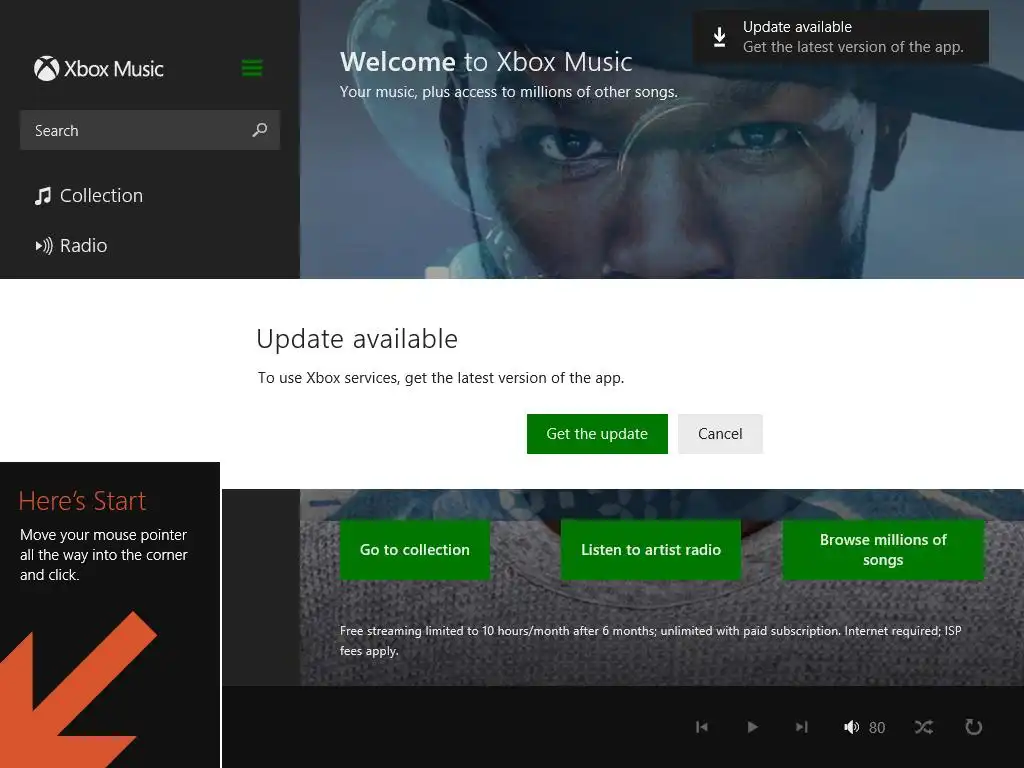Open the green hamburger menu
Viewport: 1024px width, 768px height.
click(x=252, y=68)
